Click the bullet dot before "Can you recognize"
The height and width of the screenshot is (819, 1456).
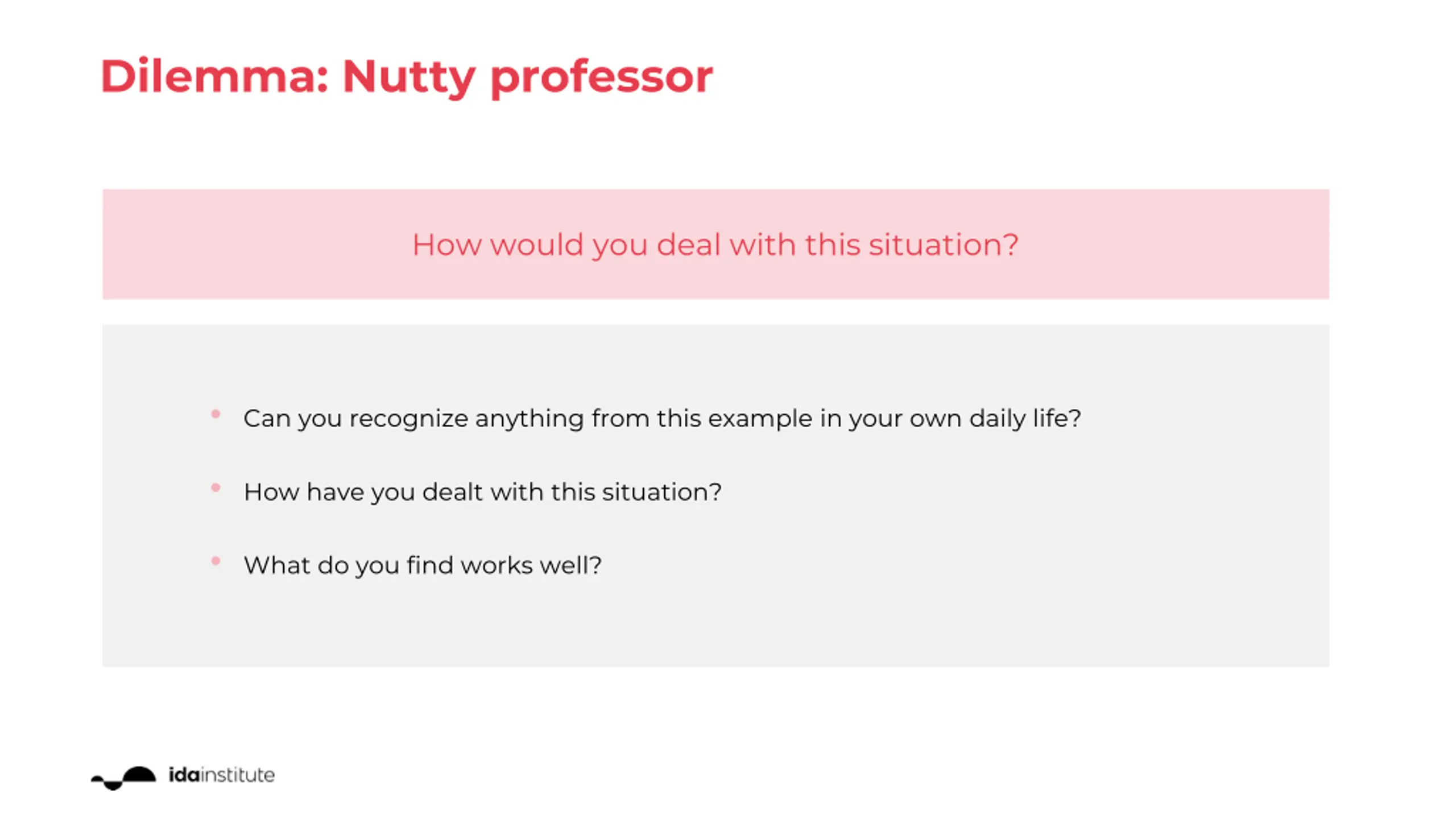[x=216, y=414]
